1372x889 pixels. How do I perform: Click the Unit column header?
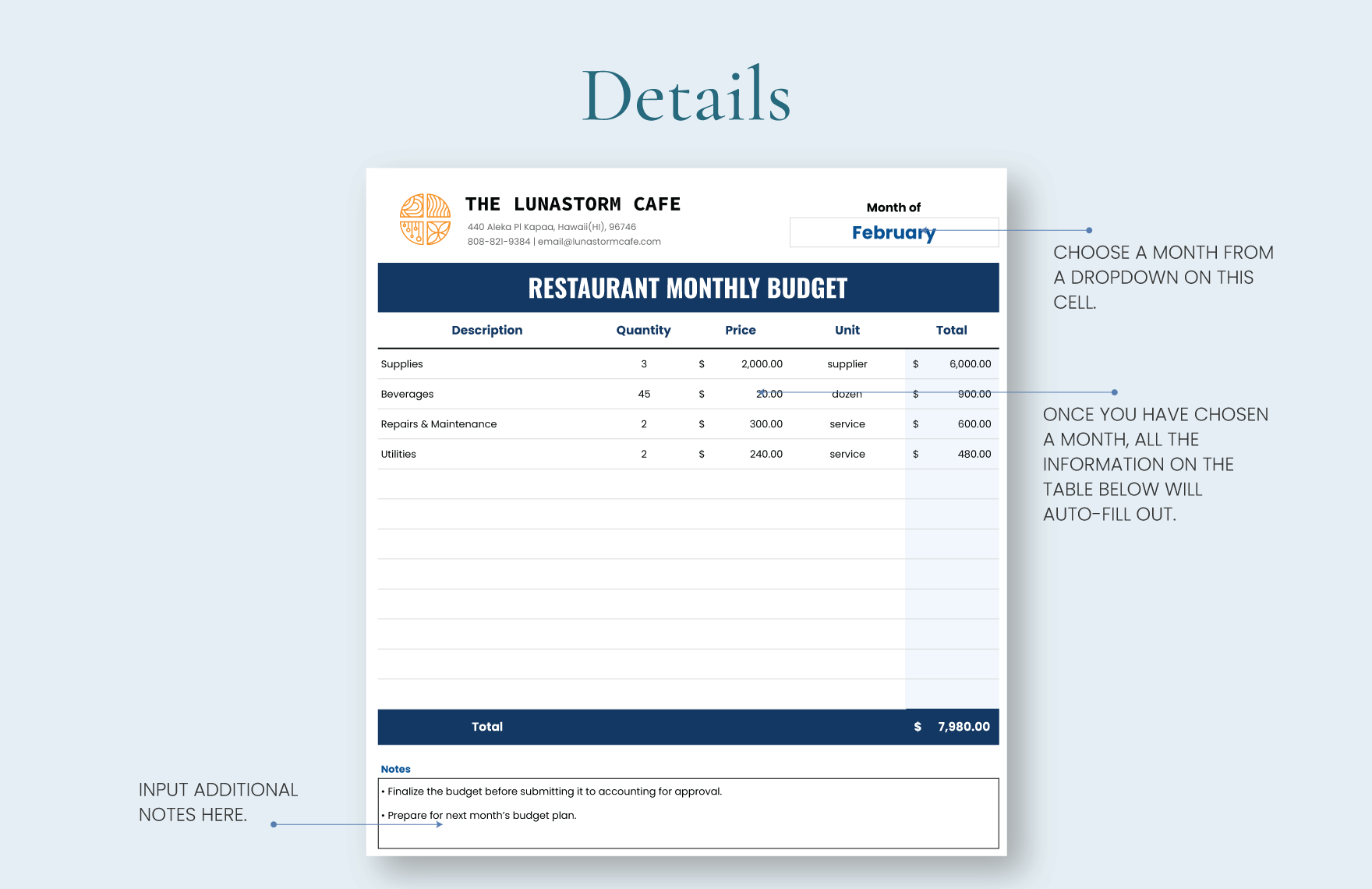pyautogui.click(x=847, y=330)
